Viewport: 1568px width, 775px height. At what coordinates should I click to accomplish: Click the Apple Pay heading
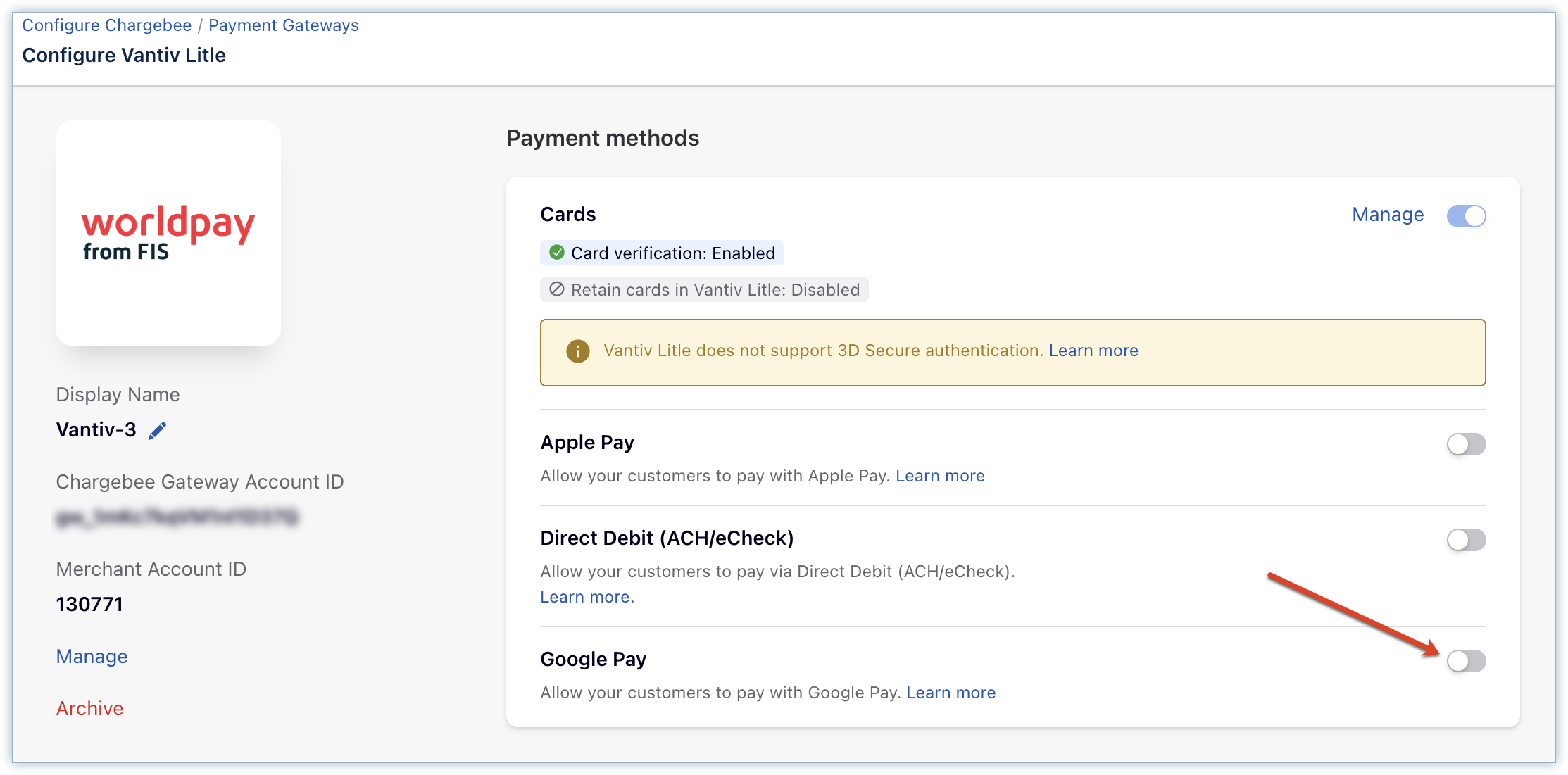pyautogui.click(x=587, y=443)
